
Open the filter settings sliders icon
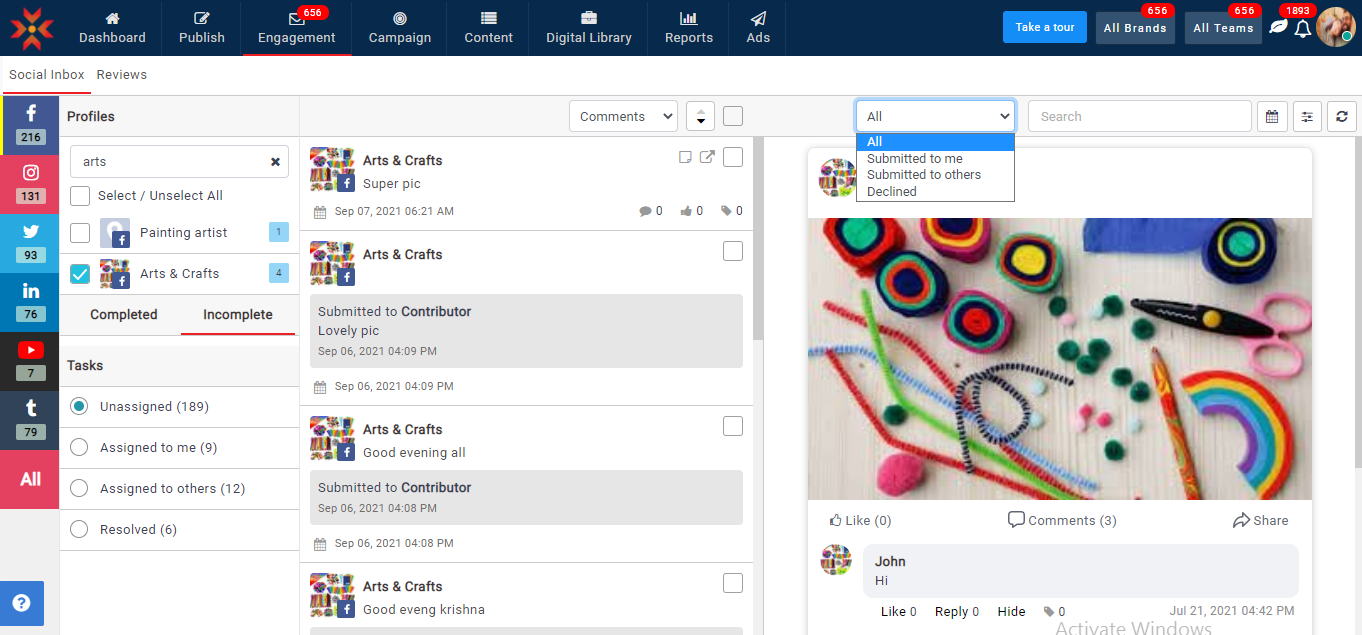1307,117
